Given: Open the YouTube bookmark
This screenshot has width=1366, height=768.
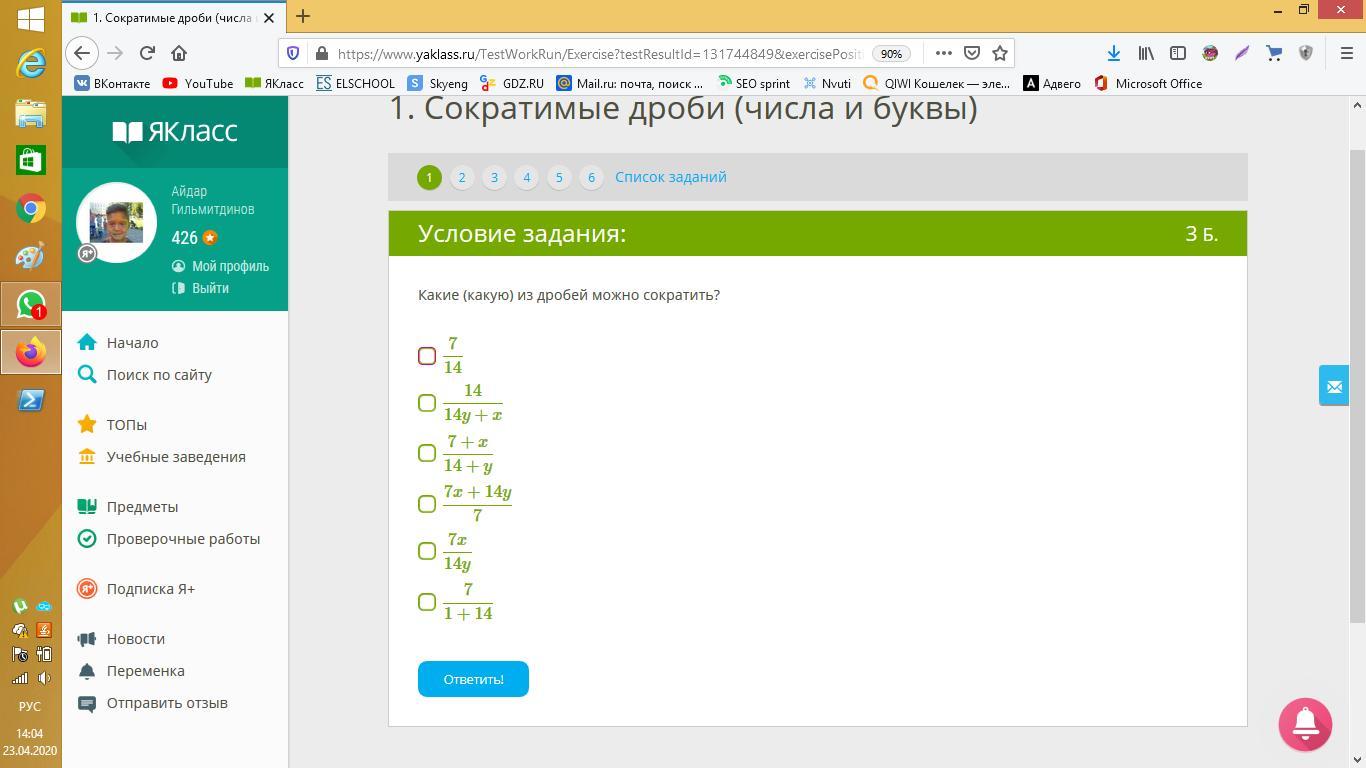Looking at the screenshot, I should pos(198,83).
